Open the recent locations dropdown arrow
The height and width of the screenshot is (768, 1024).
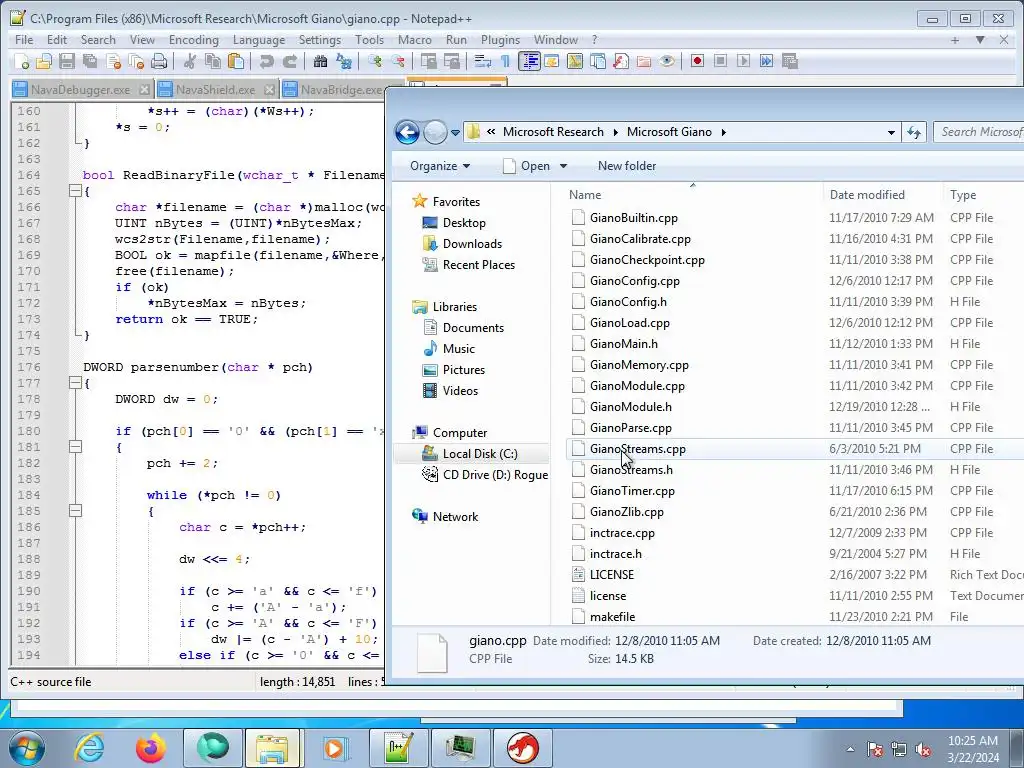click(455, 133)
